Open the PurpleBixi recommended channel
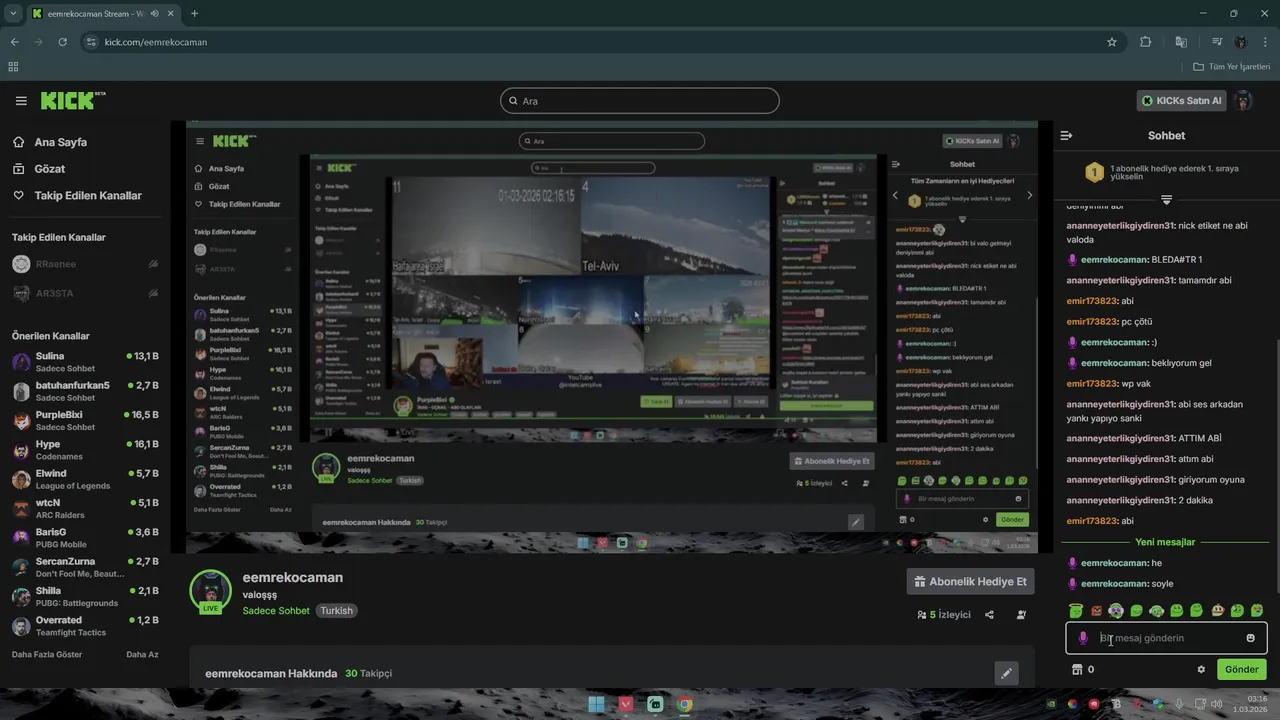Image resolution: width=1280 pixels, height=720 pixels. pos(85,420)
